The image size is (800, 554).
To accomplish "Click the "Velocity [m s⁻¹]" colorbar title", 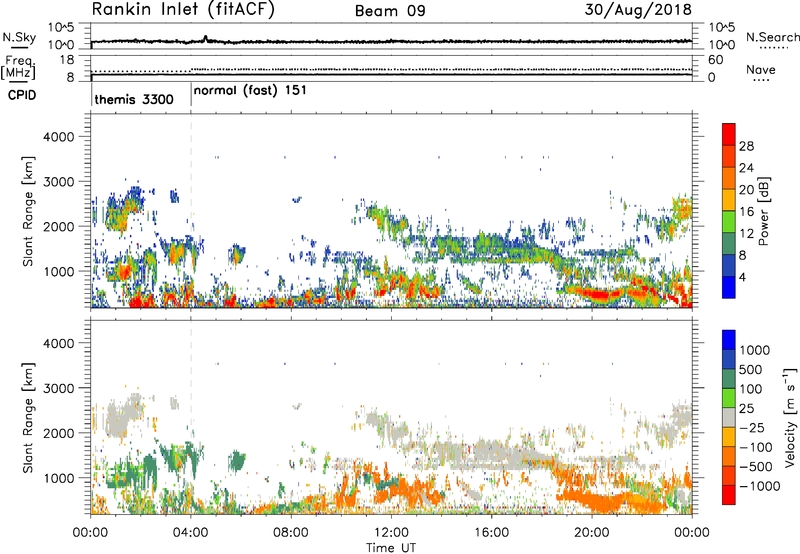I will 790,418.
